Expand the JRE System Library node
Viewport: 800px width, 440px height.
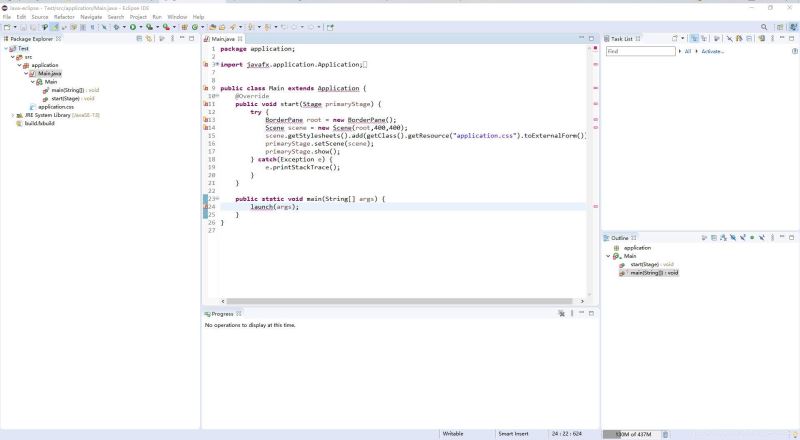(x=13, y=115)
